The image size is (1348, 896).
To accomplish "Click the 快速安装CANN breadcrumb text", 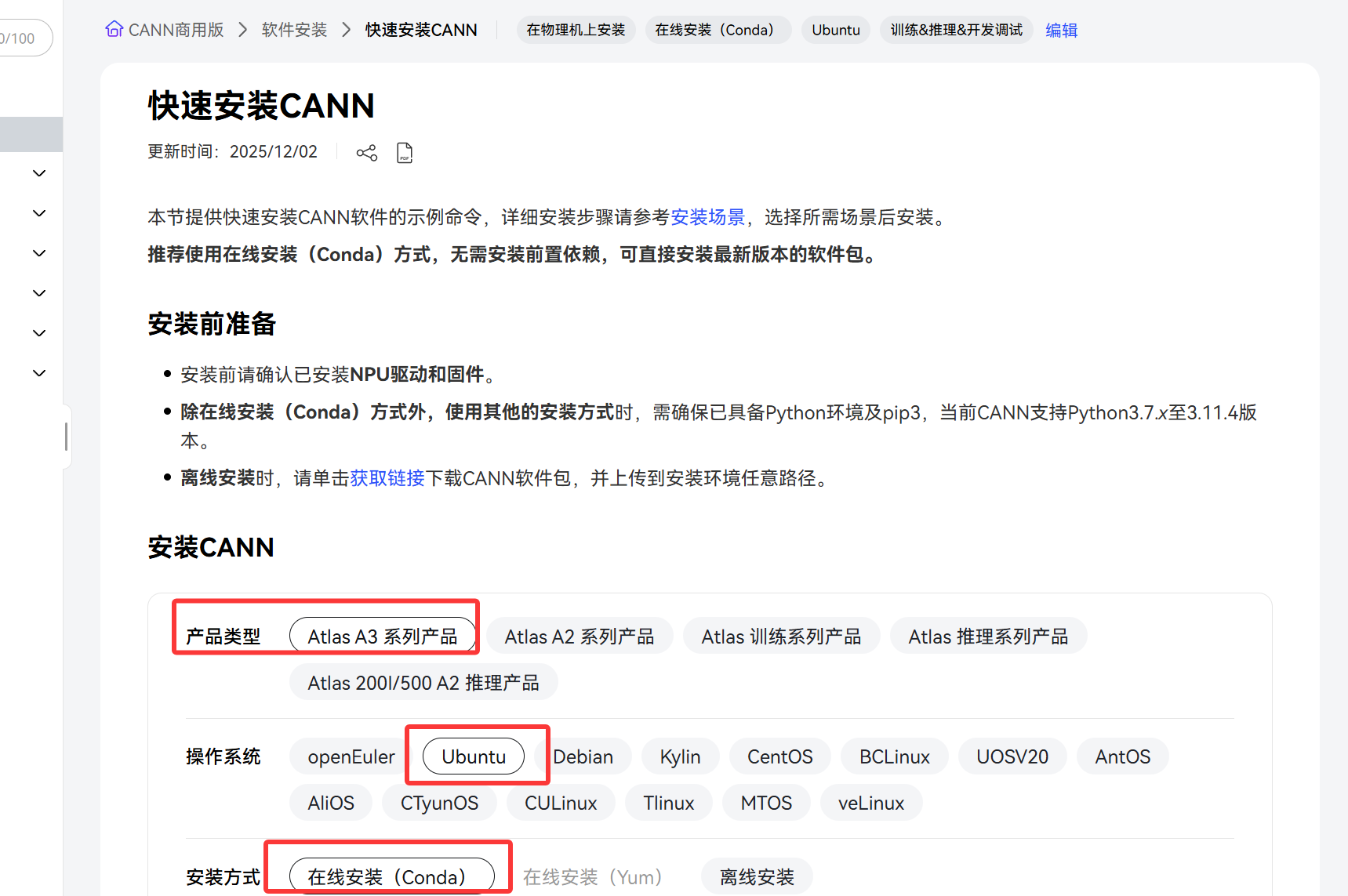I will pyautogui.click(x=421, y=30).
